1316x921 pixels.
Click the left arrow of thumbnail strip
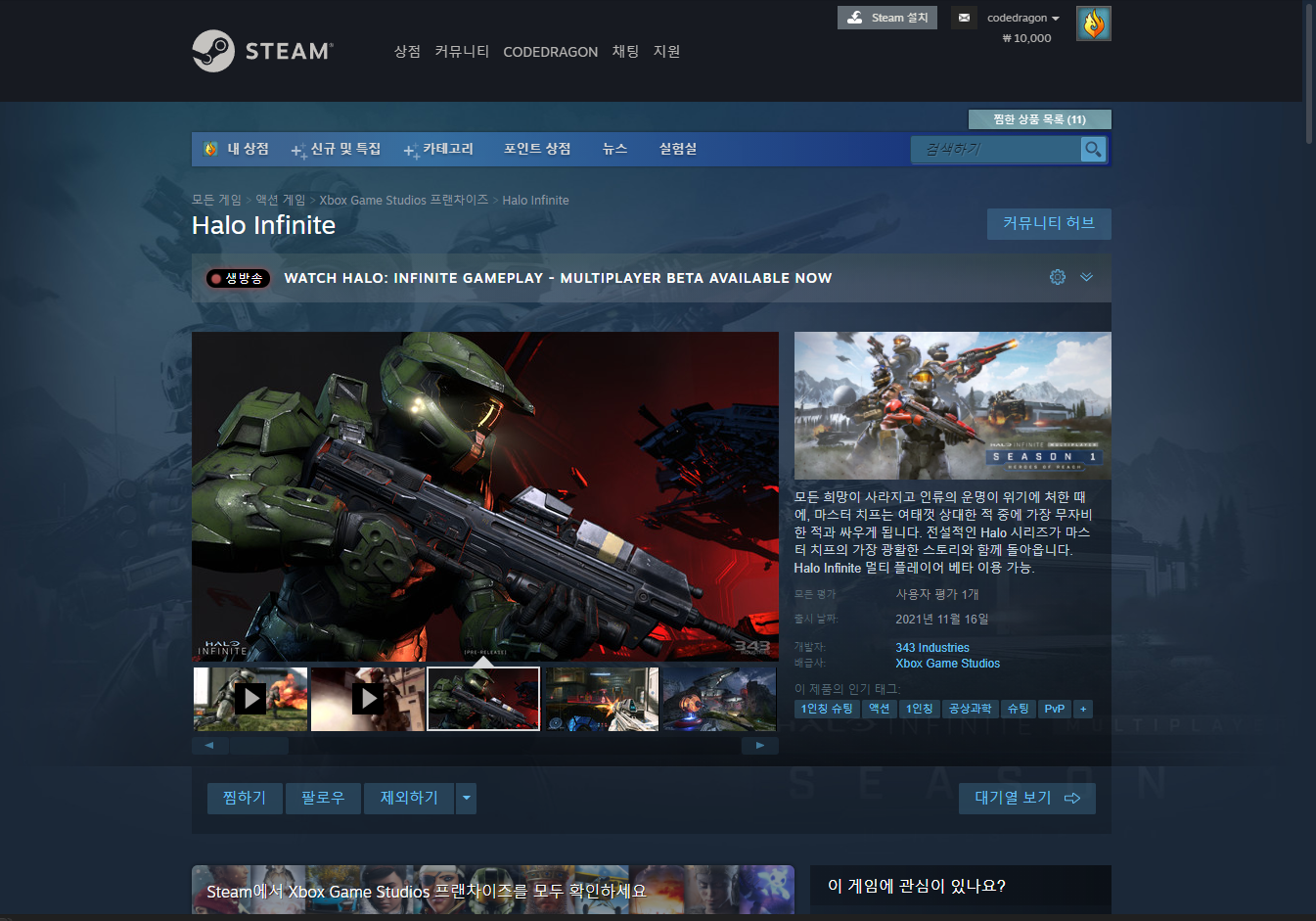209,745
